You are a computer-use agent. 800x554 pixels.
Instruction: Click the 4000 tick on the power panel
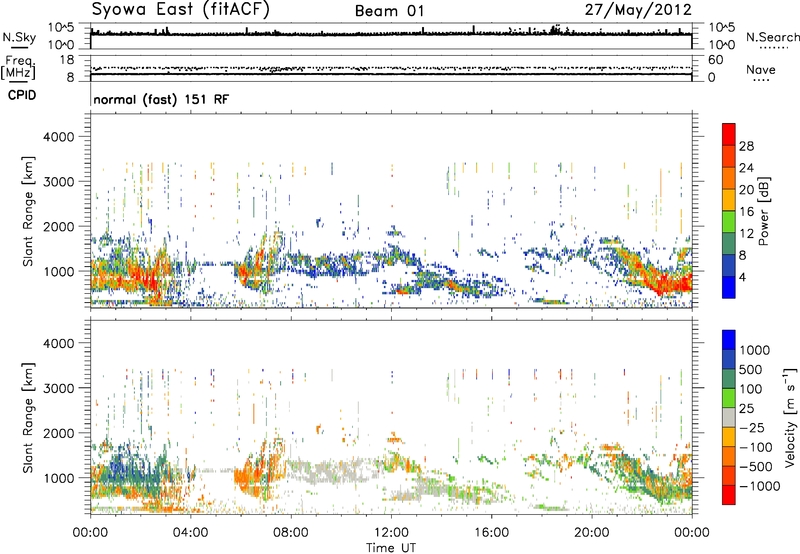click(x=58, y=137)
